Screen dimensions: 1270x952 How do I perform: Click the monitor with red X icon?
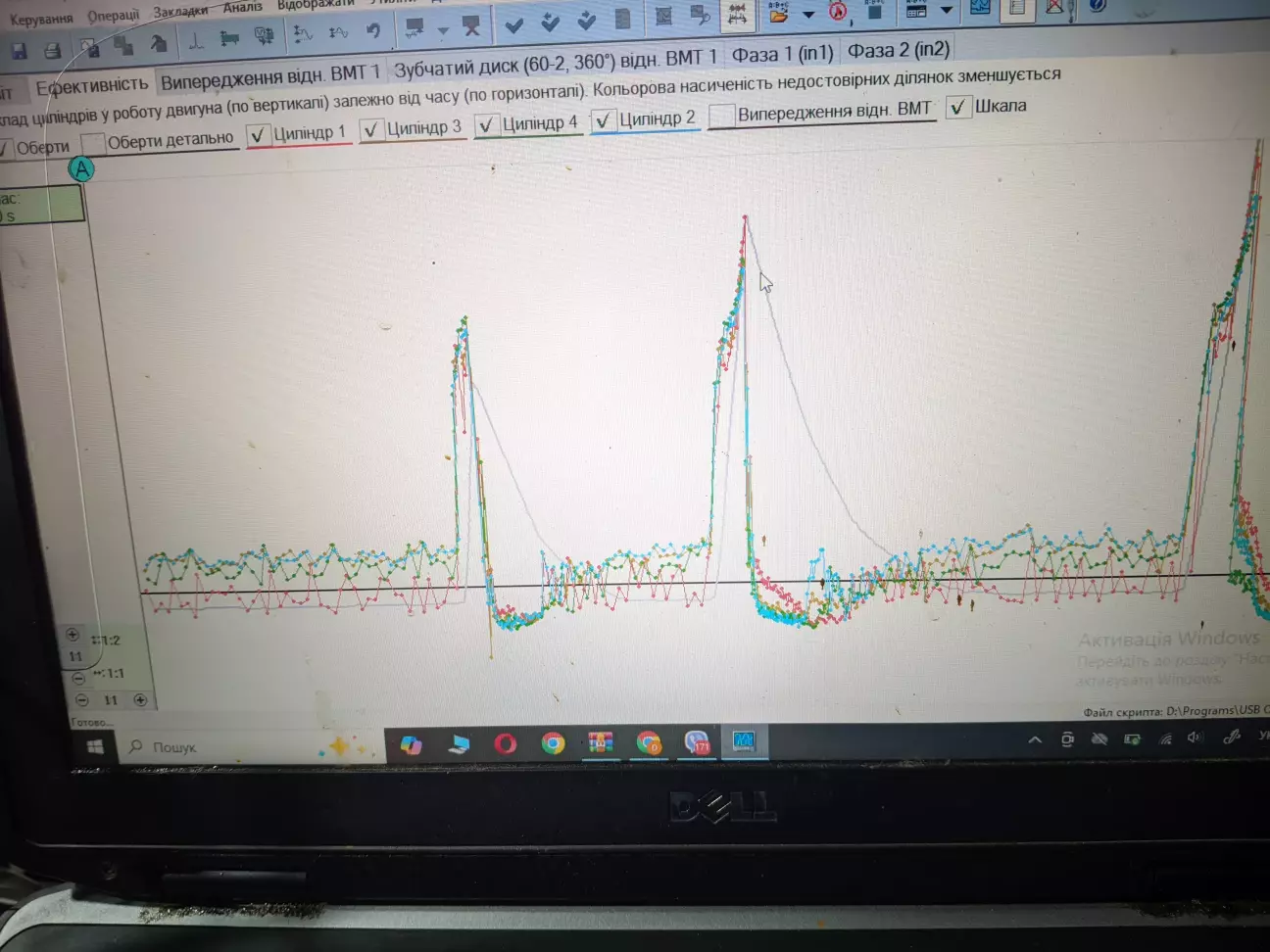471,26
